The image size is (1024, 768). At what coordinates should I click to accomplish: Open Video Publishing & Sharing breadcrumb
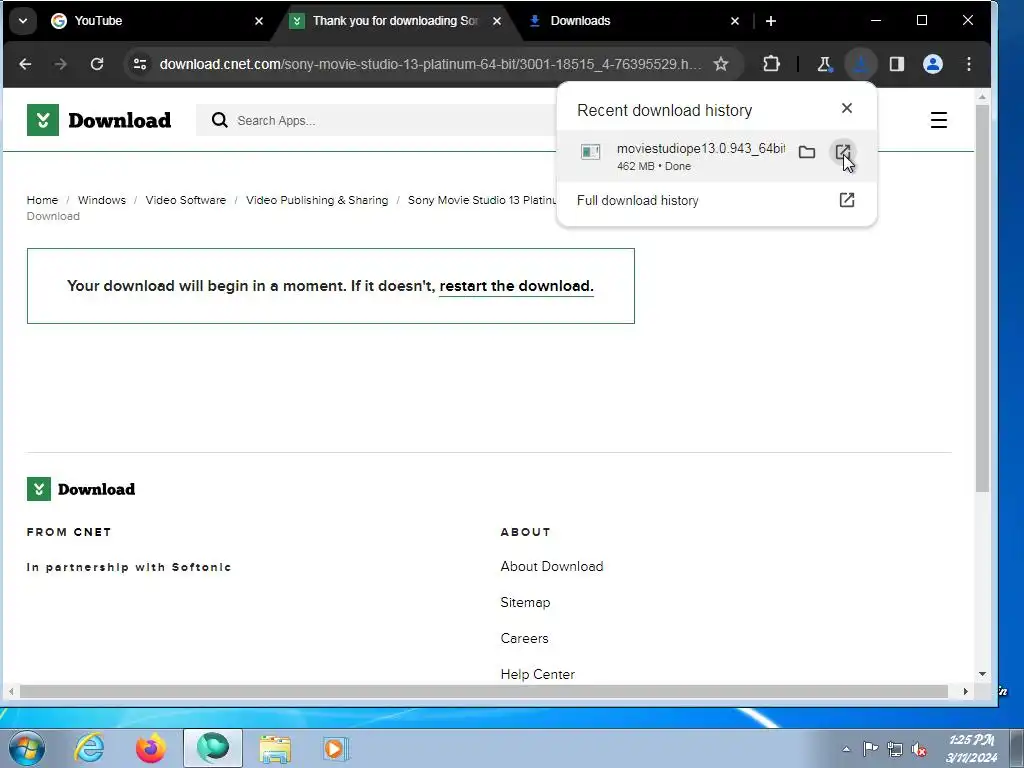pos(317,200)
